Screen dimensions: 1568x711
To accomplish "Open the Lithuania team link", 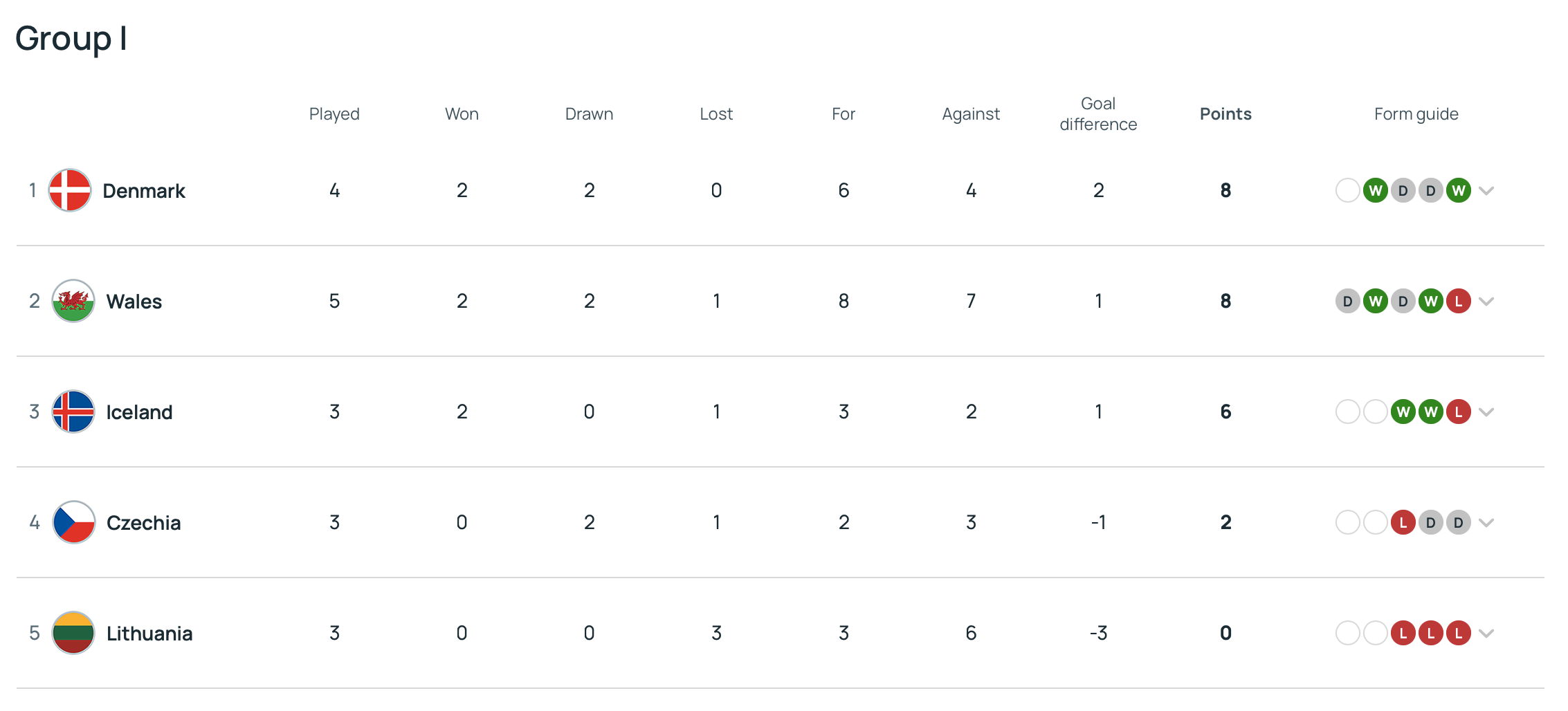I will pos(149,634).
